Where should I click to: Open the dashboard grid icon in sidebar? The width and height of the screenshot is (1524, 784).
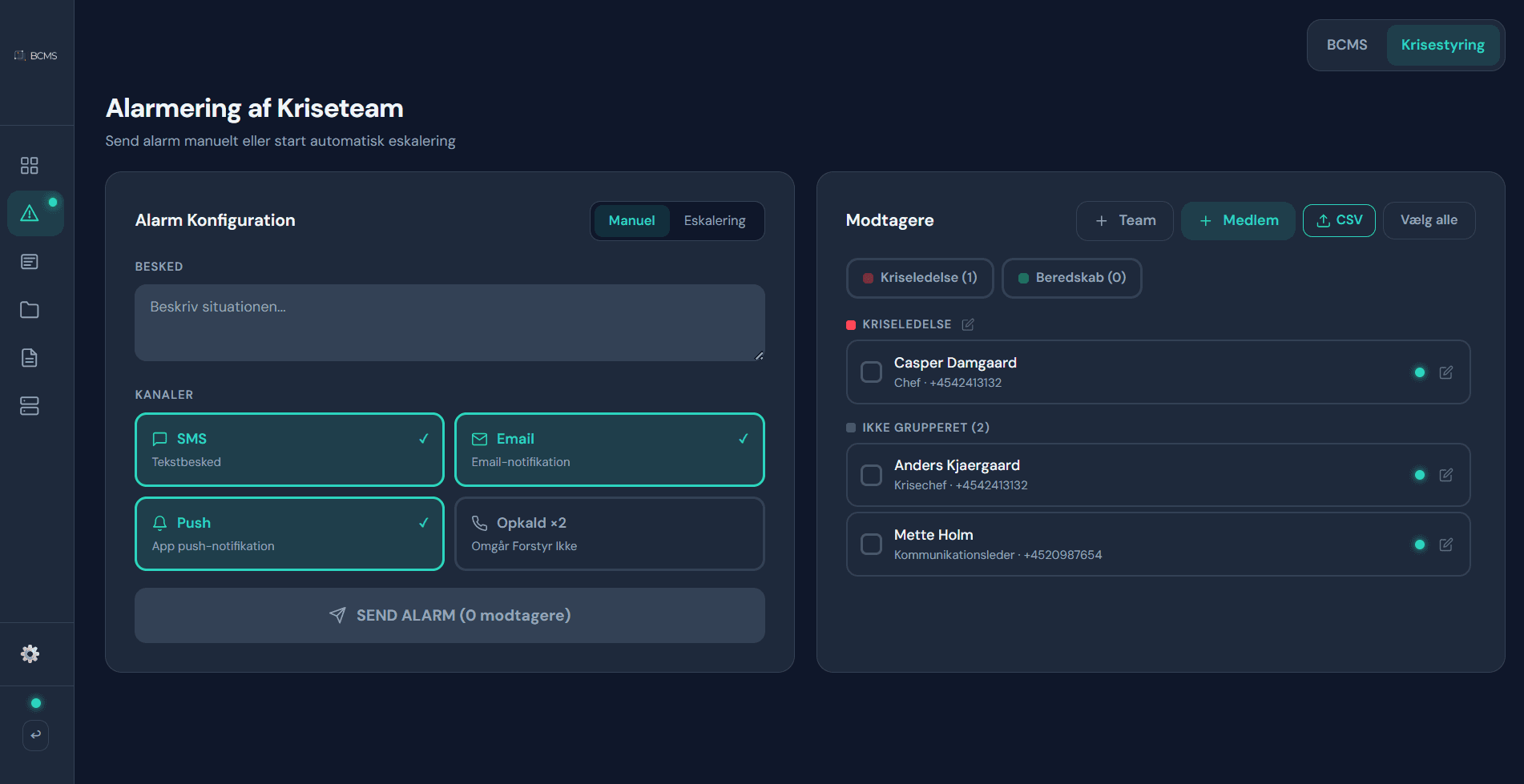pos(30,166)
